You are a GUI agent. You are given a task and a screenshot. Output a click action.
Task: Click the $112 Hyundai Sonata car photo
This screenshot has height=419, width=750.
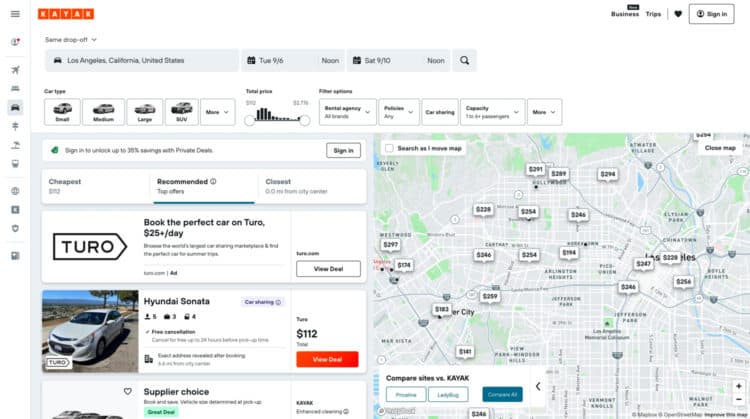coord(90,331)
